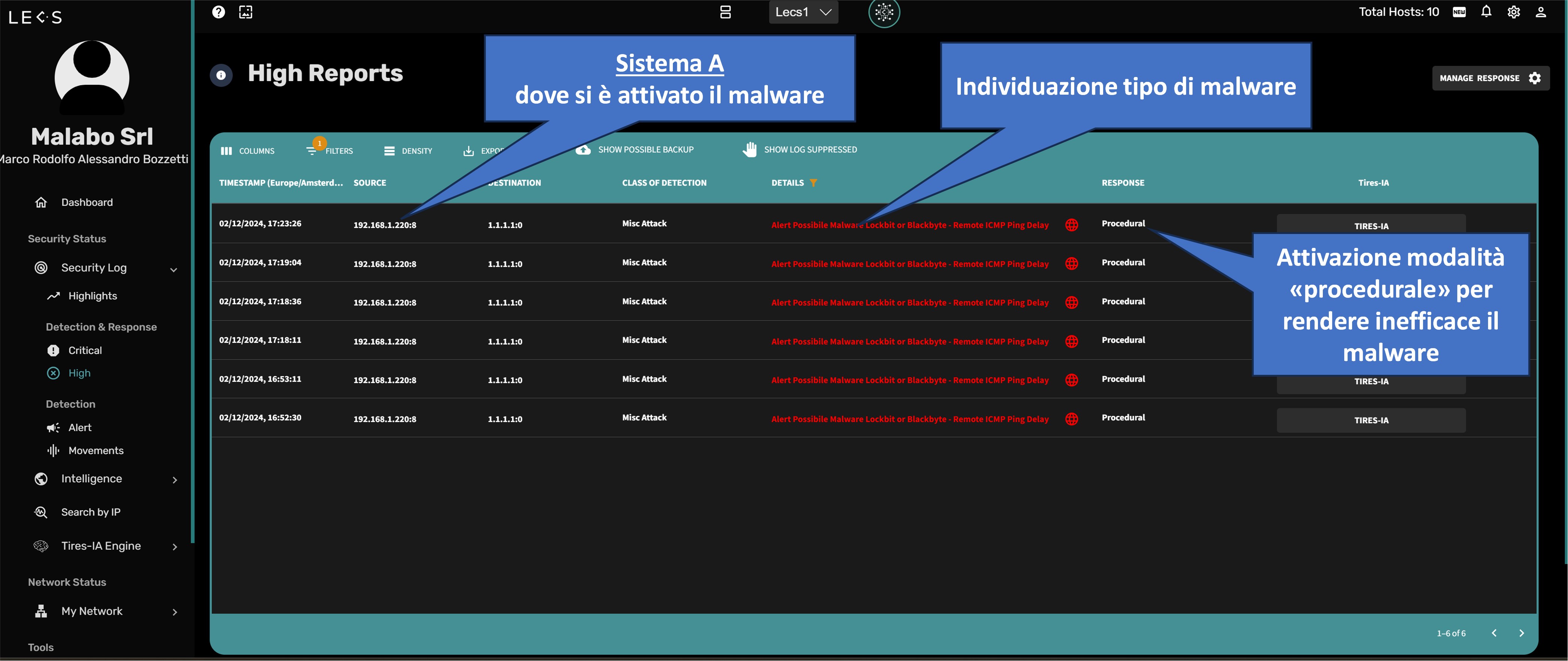The height and width of the screenshot is (661, 1568).
Task: Open Search by IP
Action: [90, 513]
